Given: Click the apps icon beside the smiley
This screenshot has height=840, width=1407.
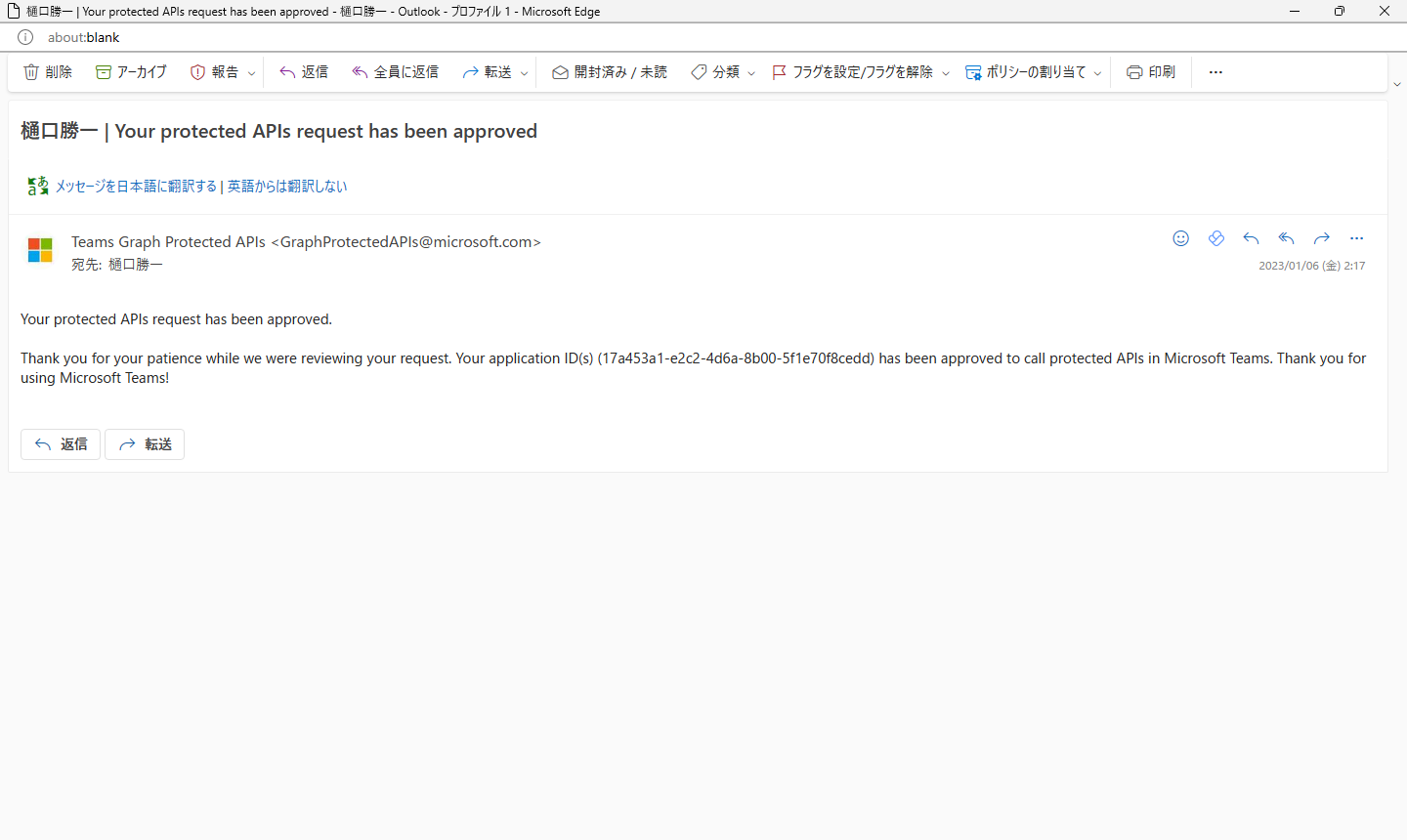Looking at the screenshot, I should coord(1215,238).
